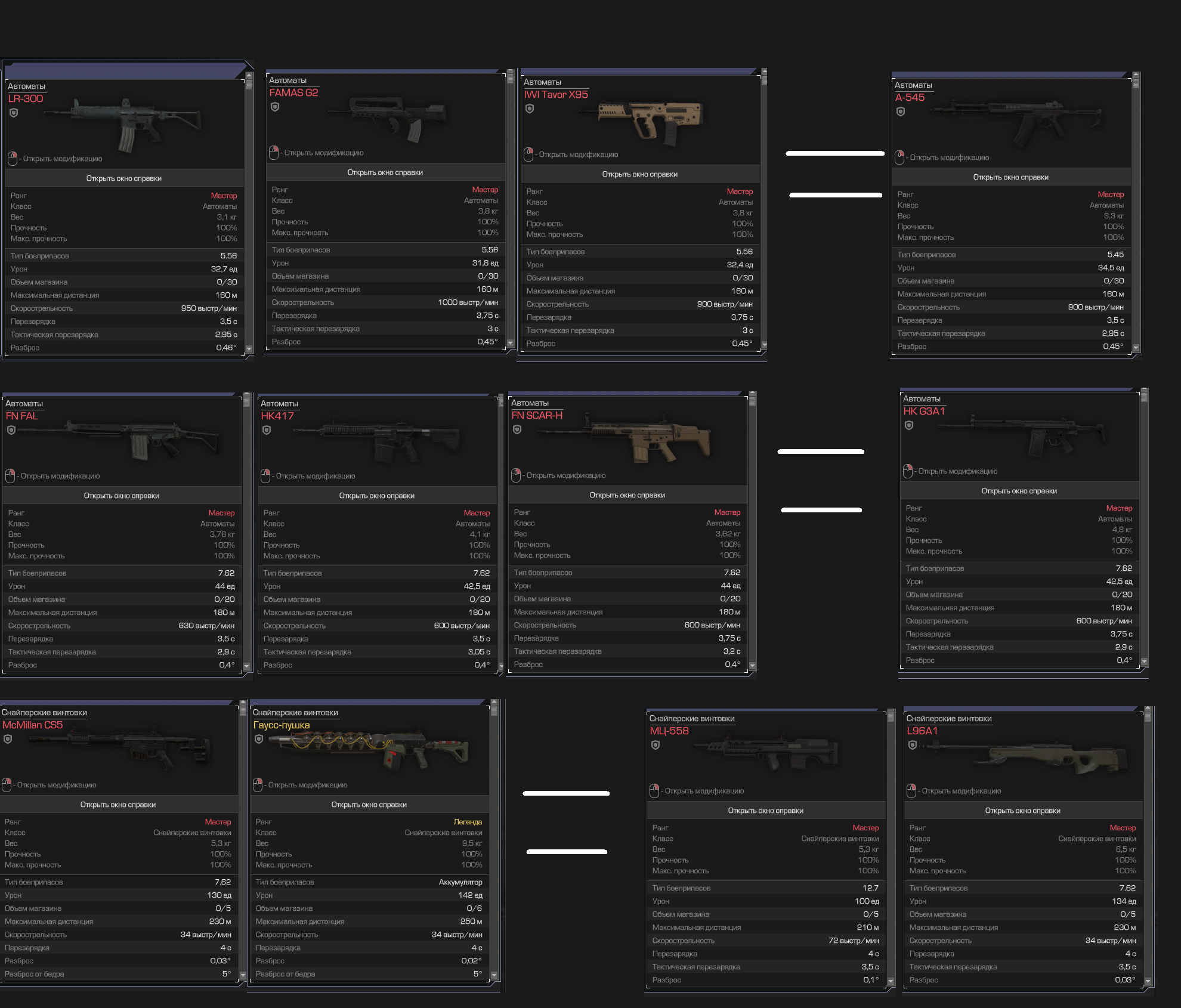The image size is (1181, 1008).
Task: Click the weapon name "HK G3A1"
Action: (x=924, y=412)
